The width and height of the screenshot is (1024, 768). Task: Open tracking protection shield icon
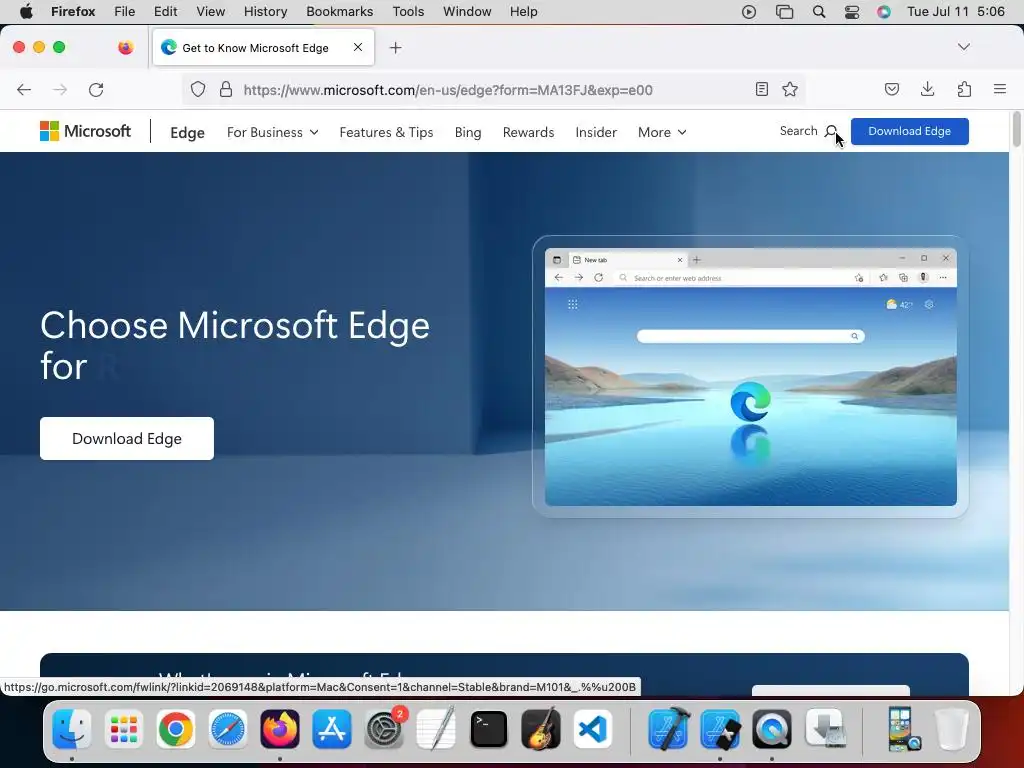coord(198,89)
